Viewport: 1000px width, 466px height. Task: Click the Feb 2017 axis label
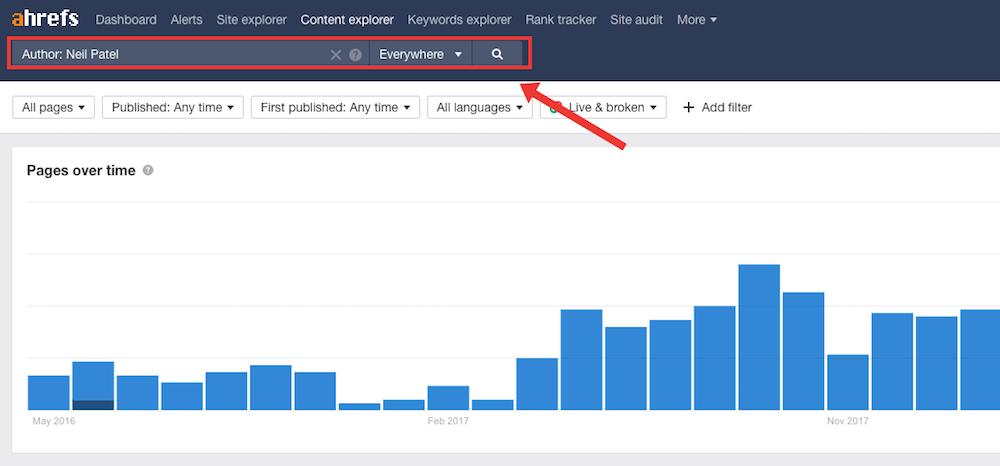[448, 421]
